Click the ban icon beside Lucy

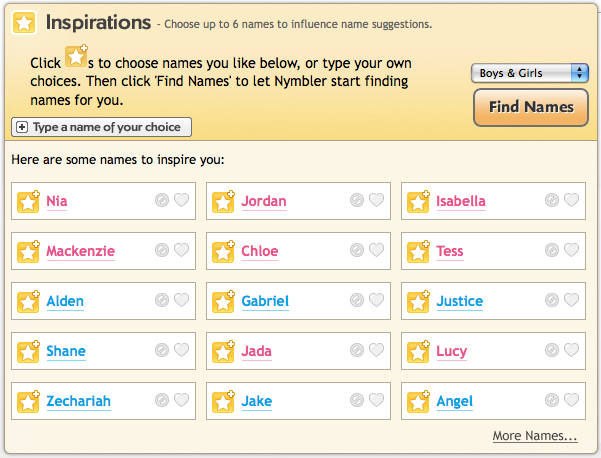(552, 350)
